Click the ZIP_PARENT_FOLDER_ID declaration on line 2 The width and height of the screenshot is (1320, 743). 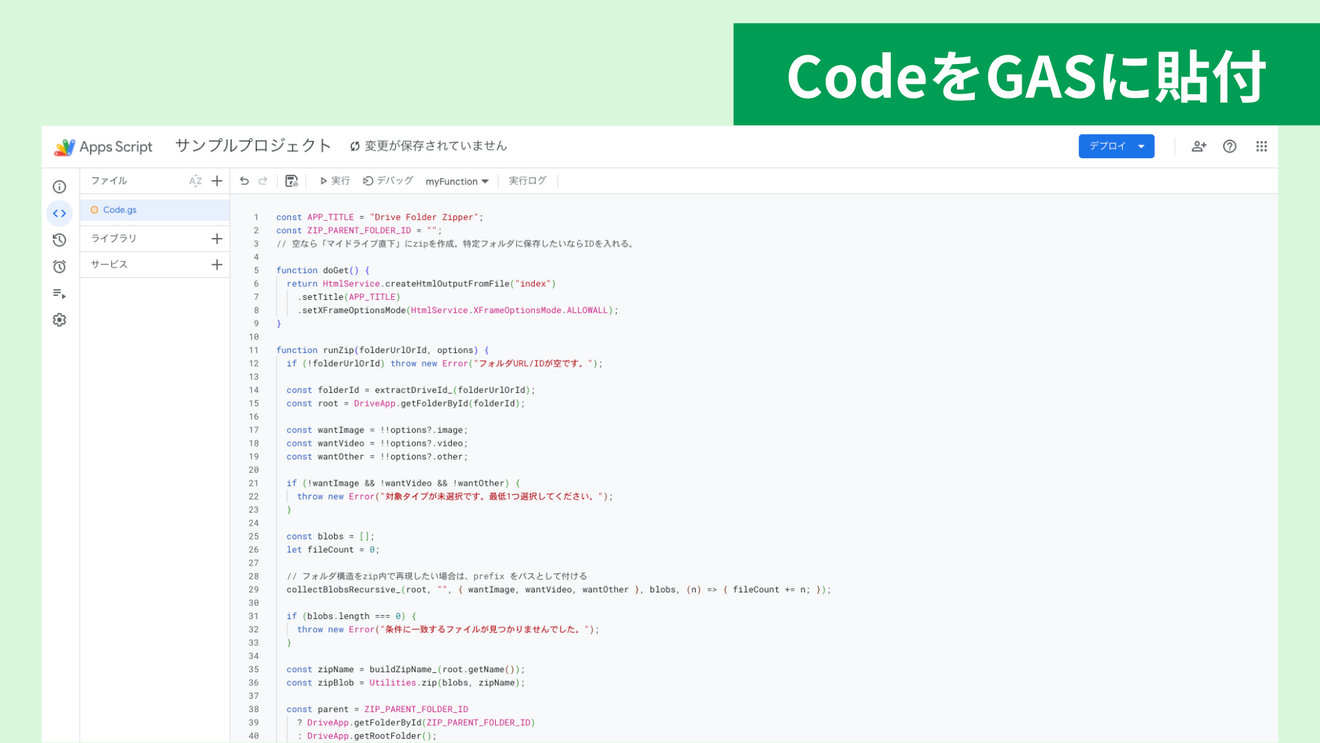point(359,230)
